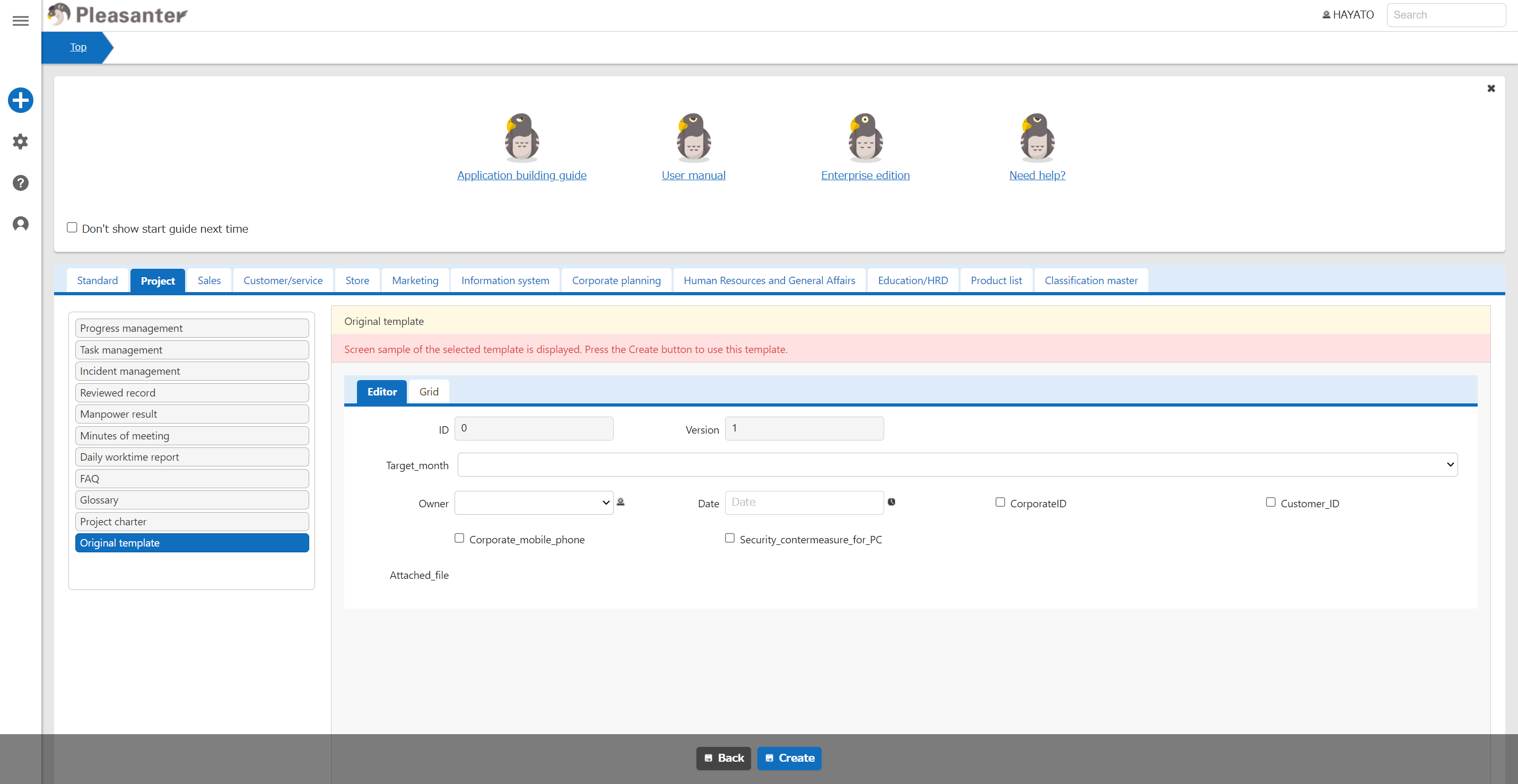Open the User manual link
Viewport: 1518px width, 784px height.
693,175
